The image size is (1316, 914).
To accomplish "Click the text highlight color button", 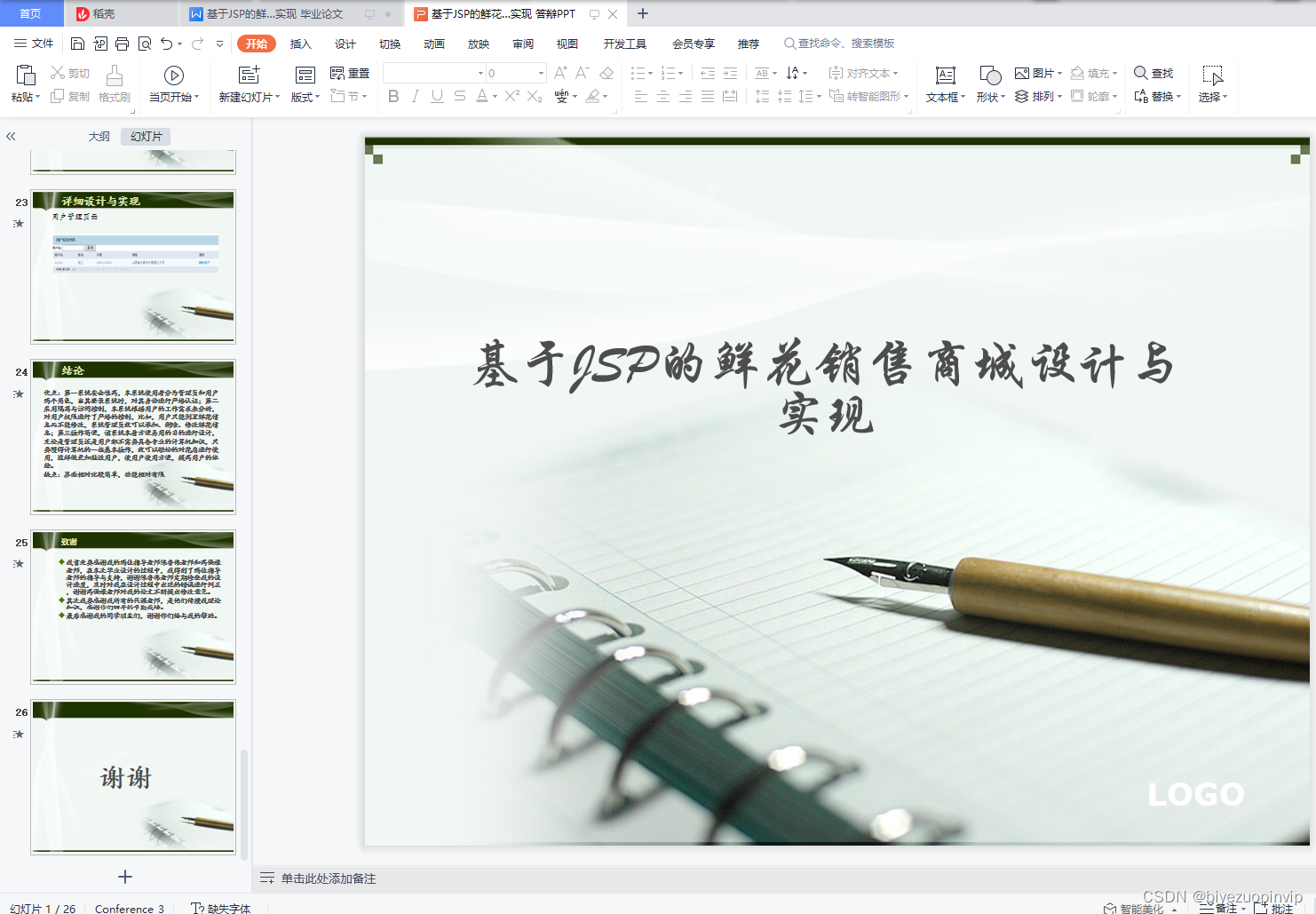I will [592, 96].
